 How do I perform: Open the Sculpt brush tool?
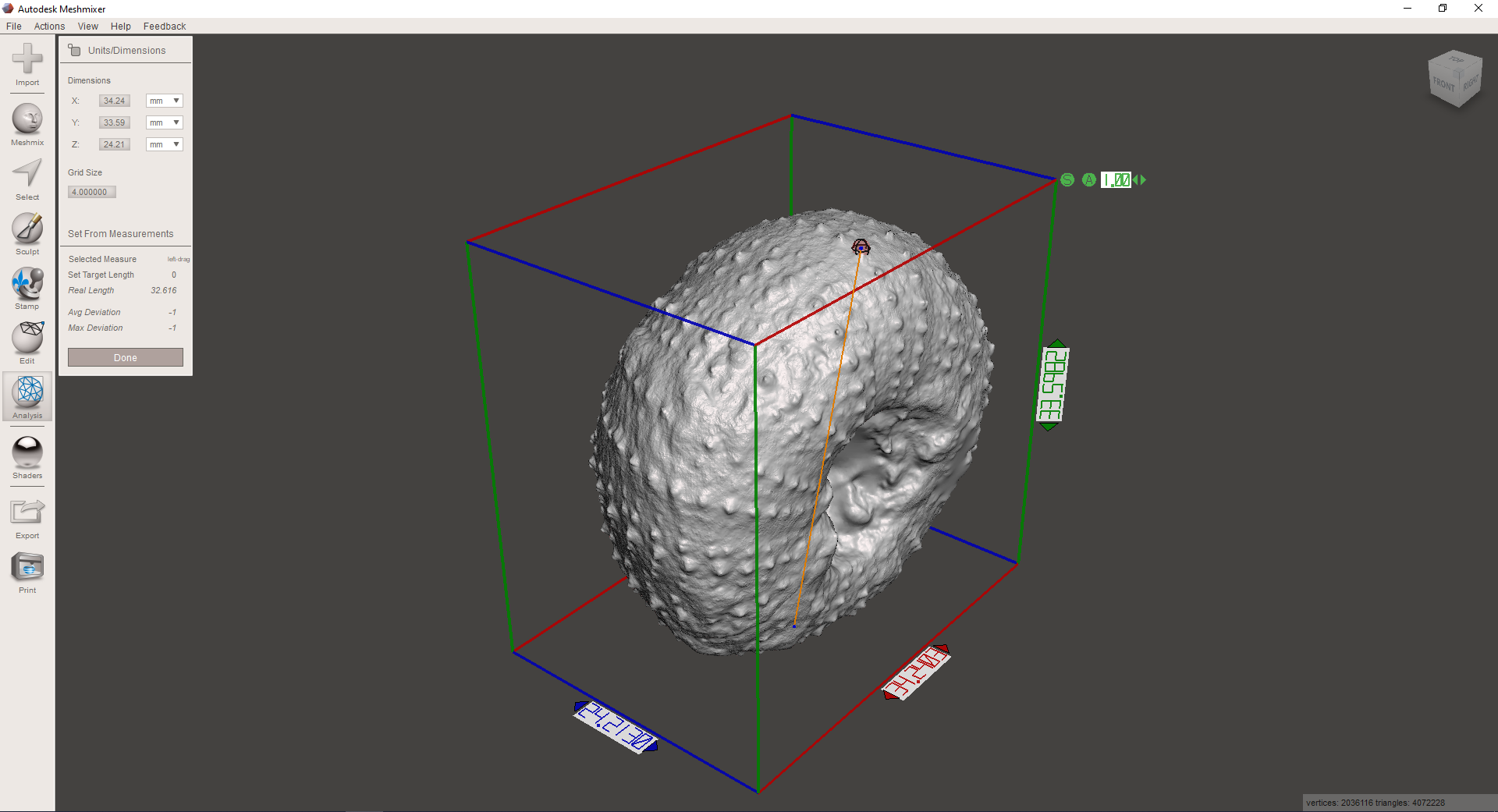[27, 229]
